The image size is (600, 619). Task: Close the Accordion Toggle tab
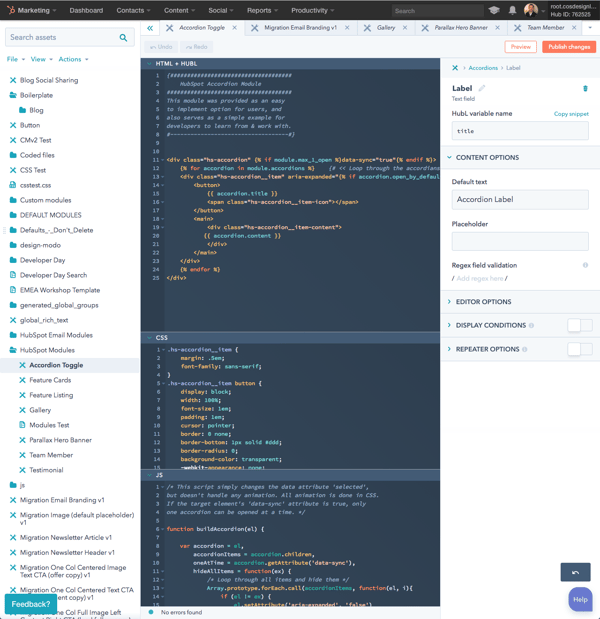(x=235, y=28)
